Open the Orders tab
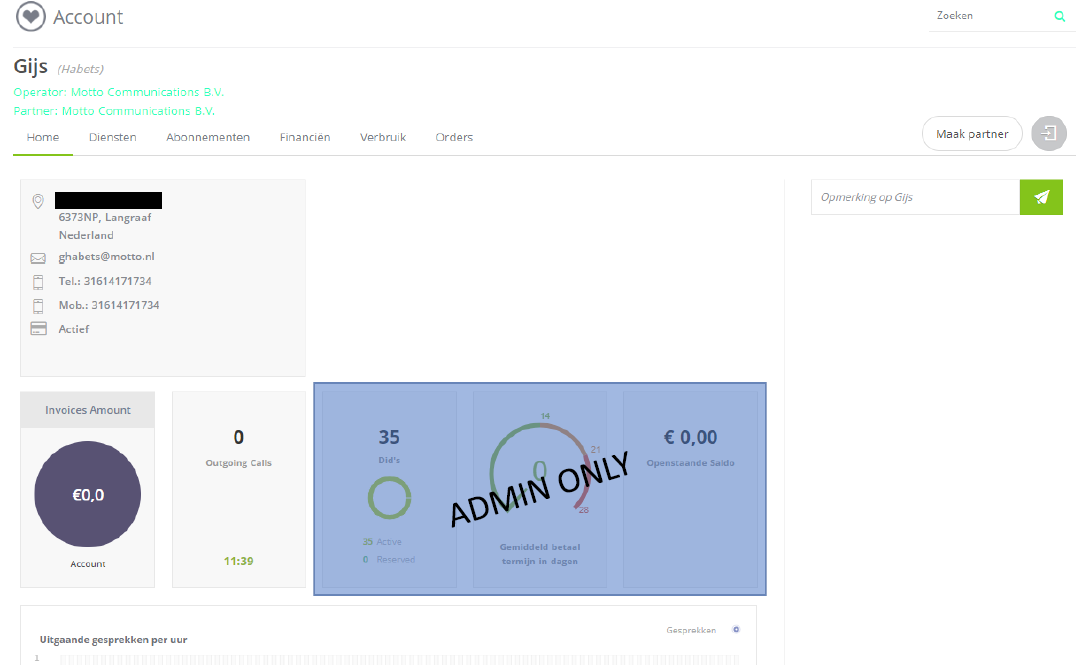The width and height of the screenshot is (1092, 665). [454, 137]
